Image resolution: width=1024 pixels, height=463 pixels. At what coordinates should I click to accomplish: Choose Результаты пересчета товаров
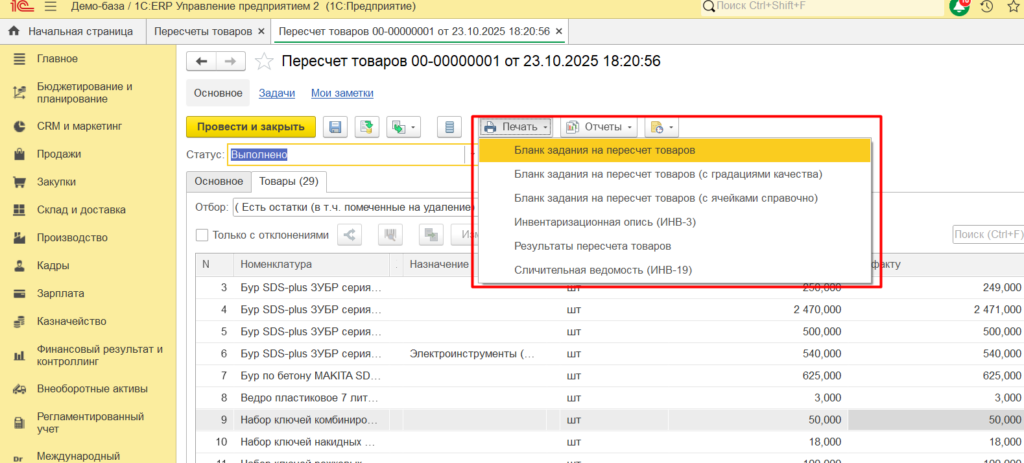[x=675, y=246]
